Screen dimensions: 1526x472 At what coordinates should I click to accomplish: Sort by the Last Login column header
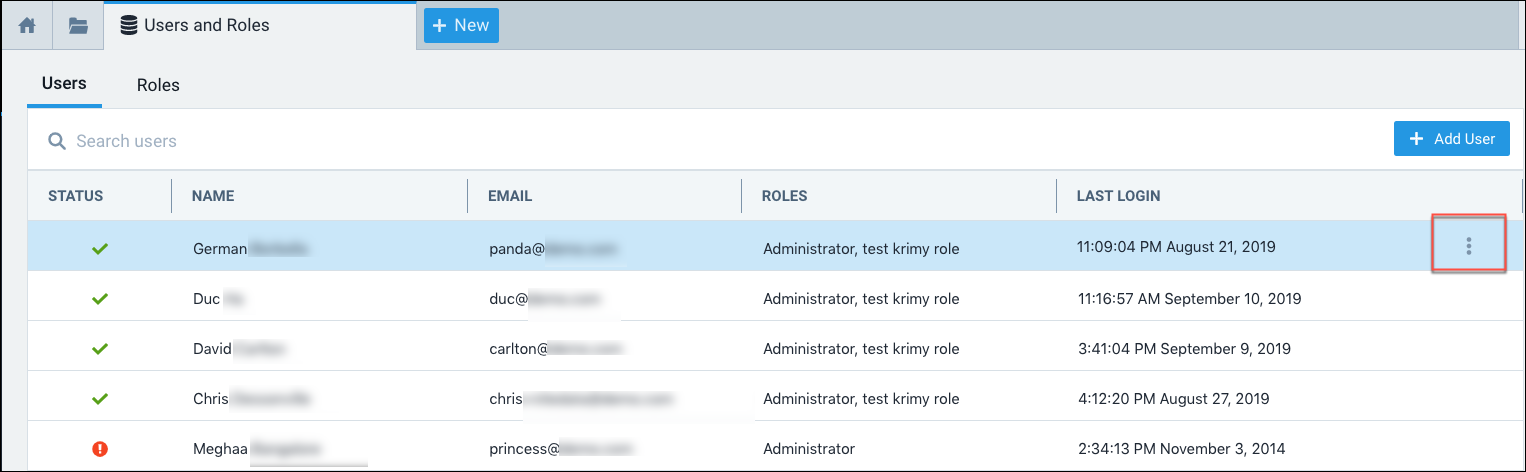(1118, 196)
